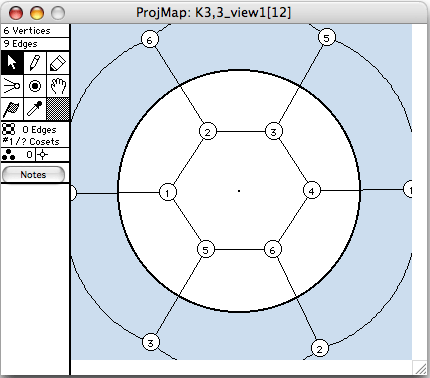Screen dimensions: 430x378
Task: Click vertex 6 at top left
Action: click(150, 40)
